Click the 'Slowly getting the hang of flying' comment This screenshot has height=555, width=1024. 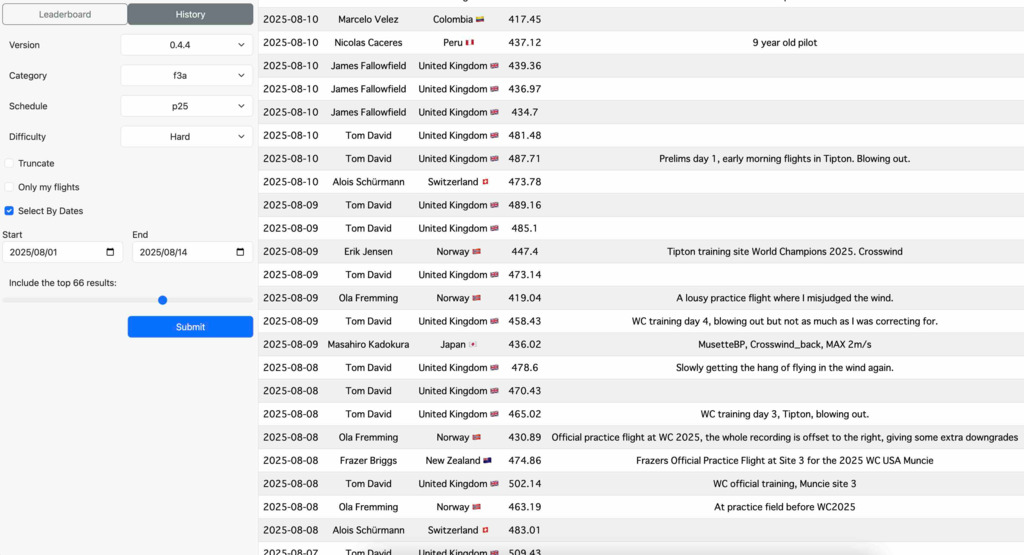pos(784,368)
